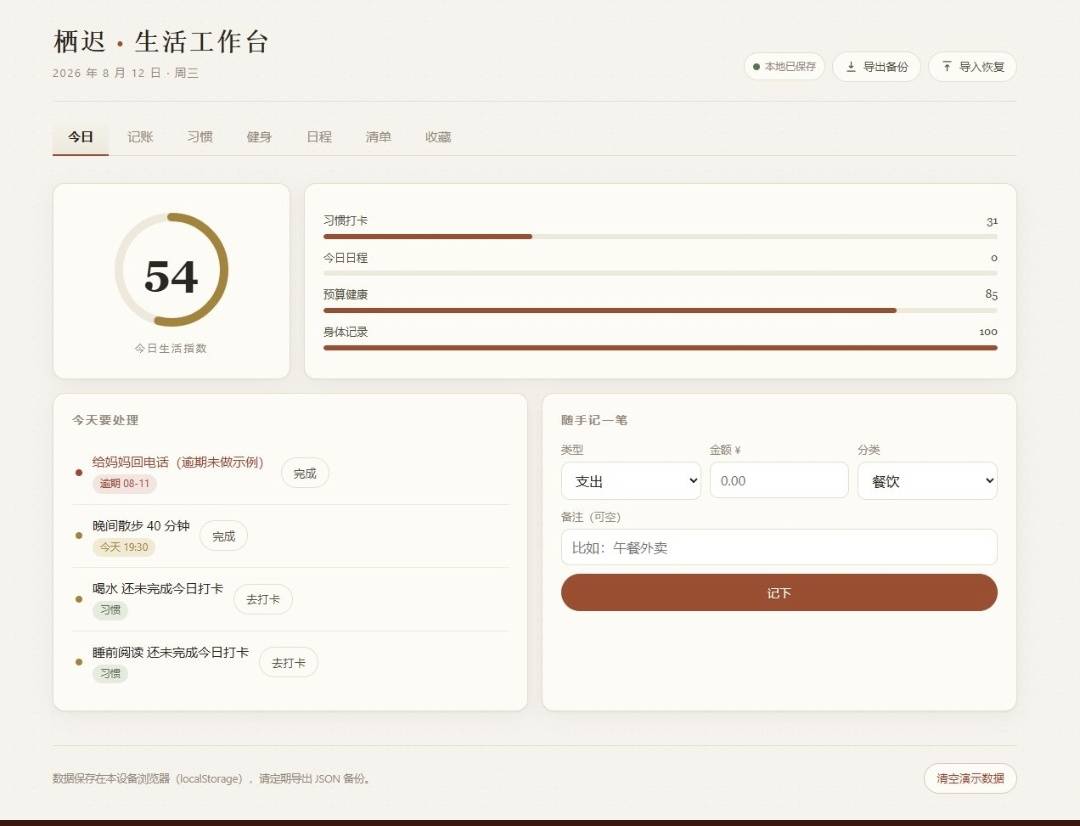
Task: Click the 习惯 tag under 睡前阅读
Action: [110, 673]
